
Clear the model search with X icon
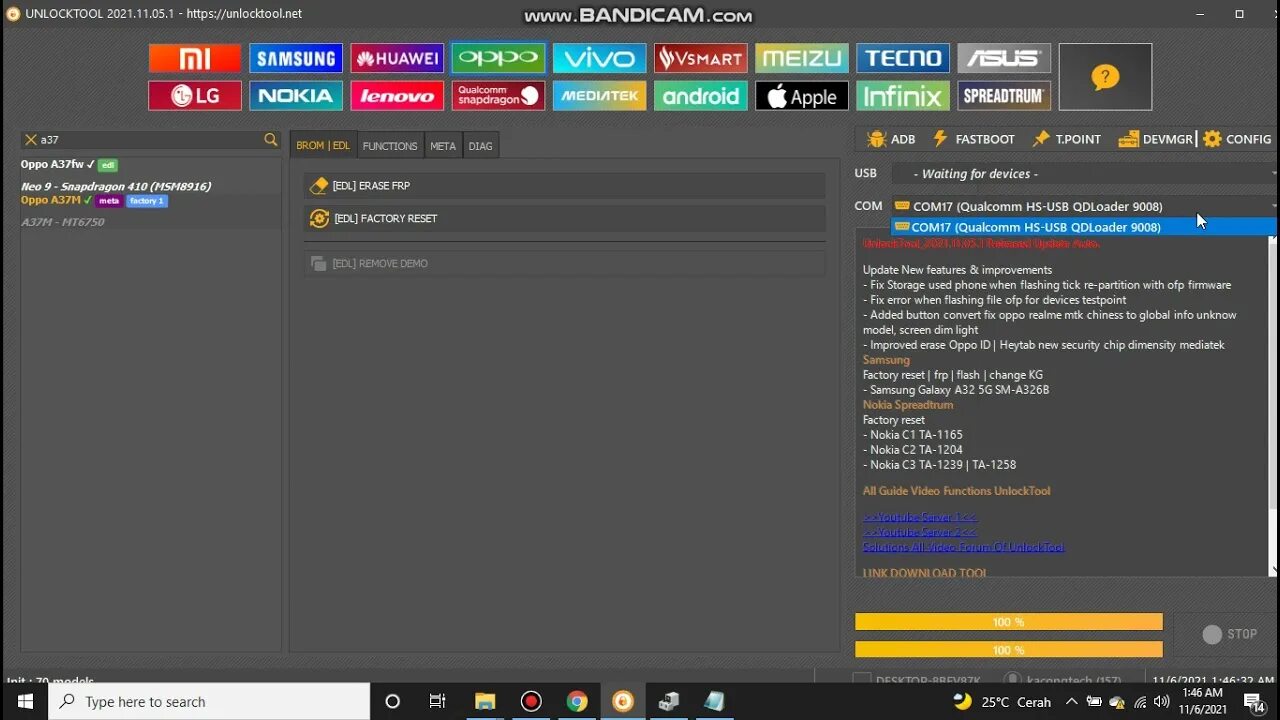[x=30, y=140]
